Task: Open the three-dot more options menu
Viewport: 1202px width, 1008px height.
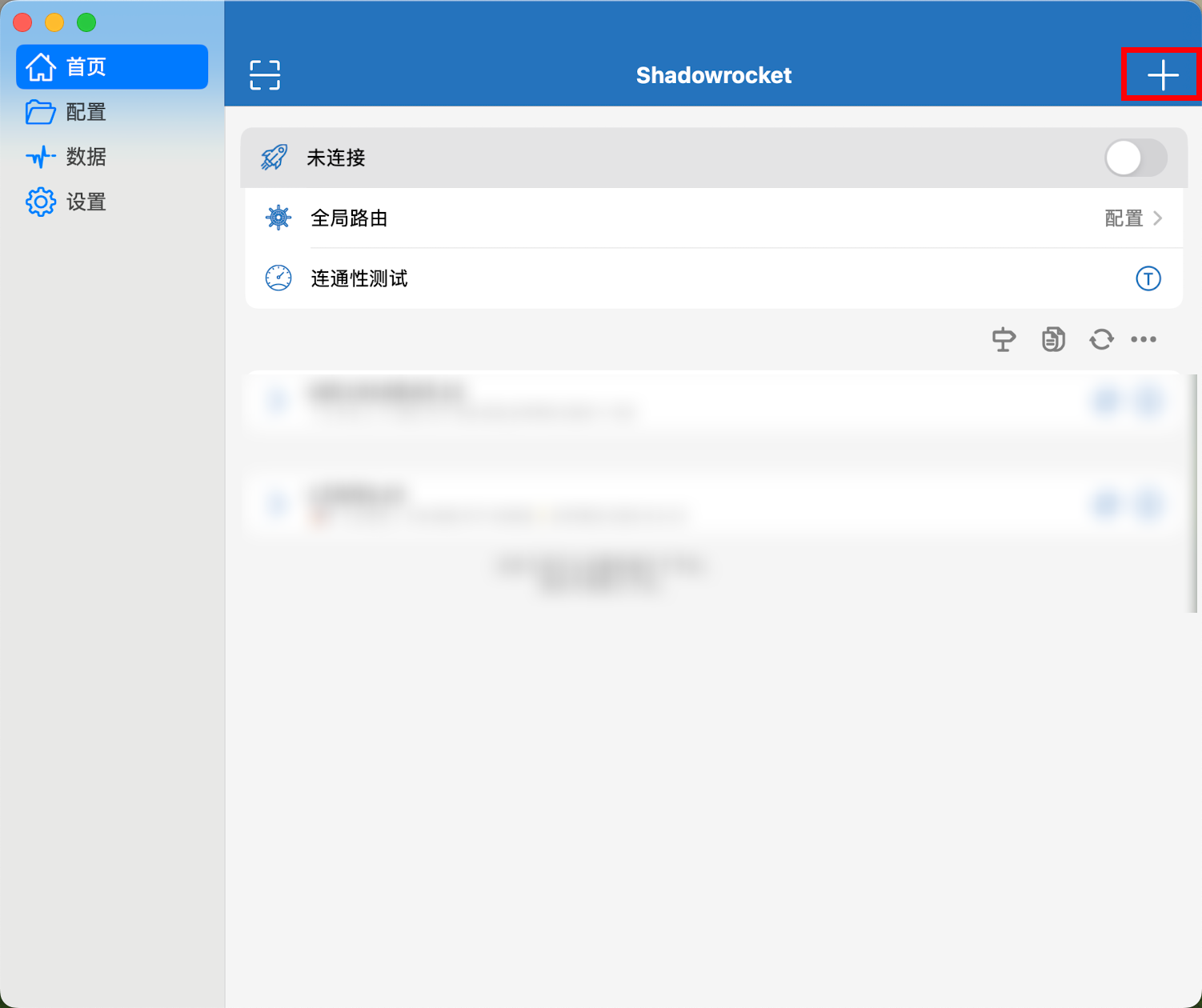Action: [x=1144, y=339]
